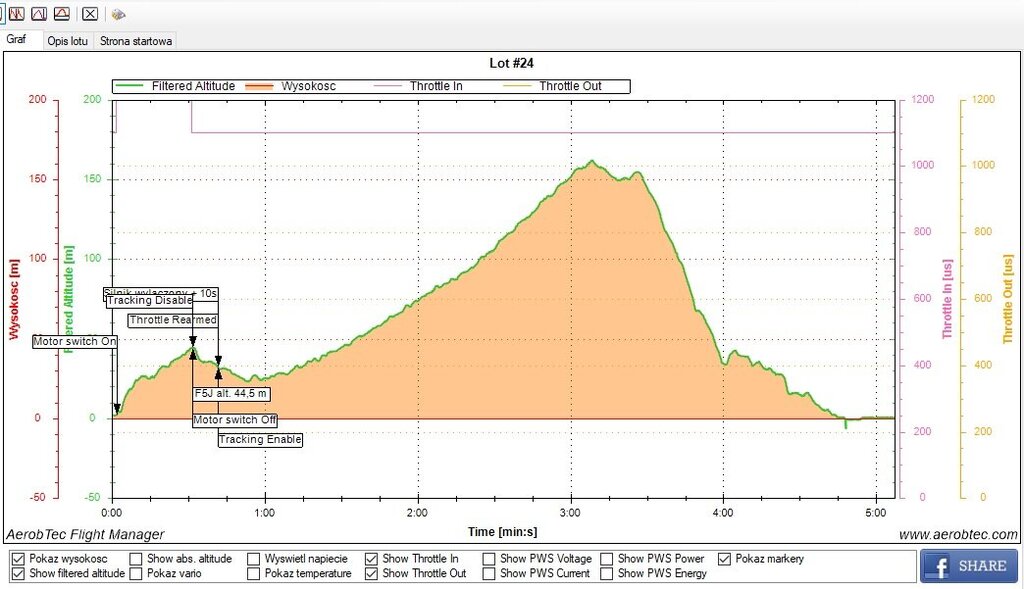
Task: Disable the Pokaz markery checkbox
Action: (x=725, y=559)
